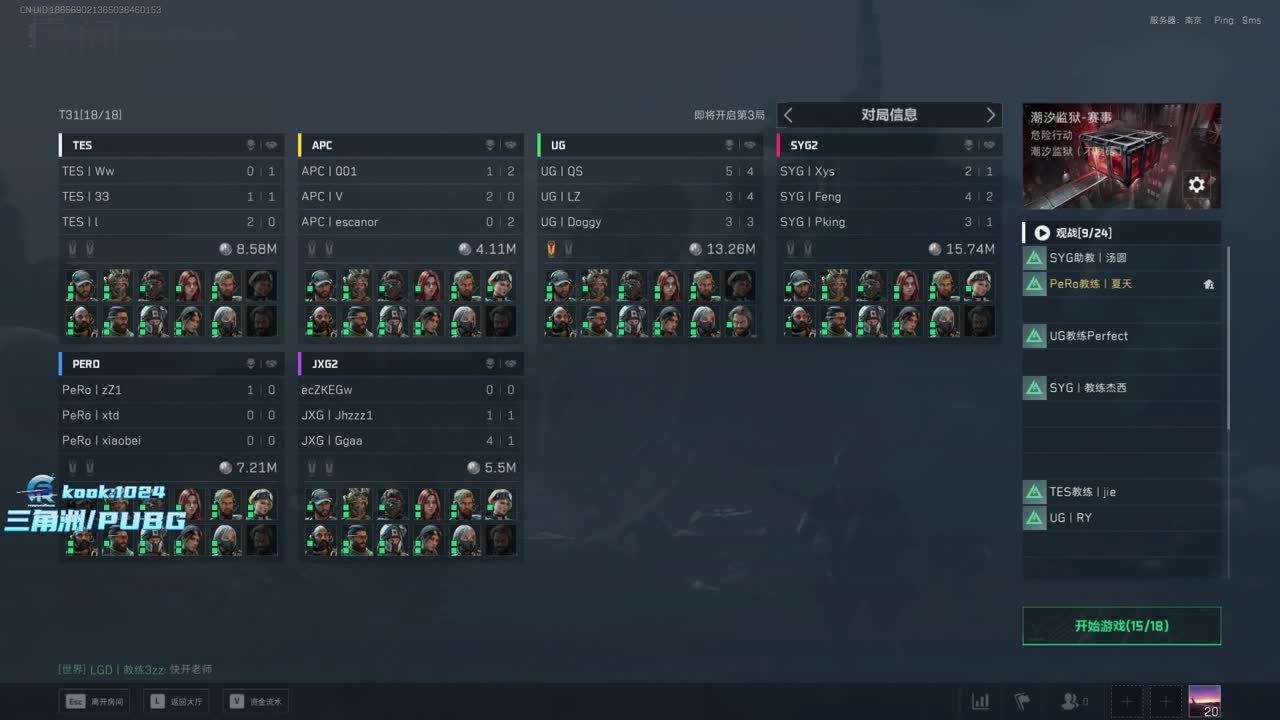Screen dimensions: 1280x720
Task: Go to next page of 对局信息
Action: click(991, 115)
